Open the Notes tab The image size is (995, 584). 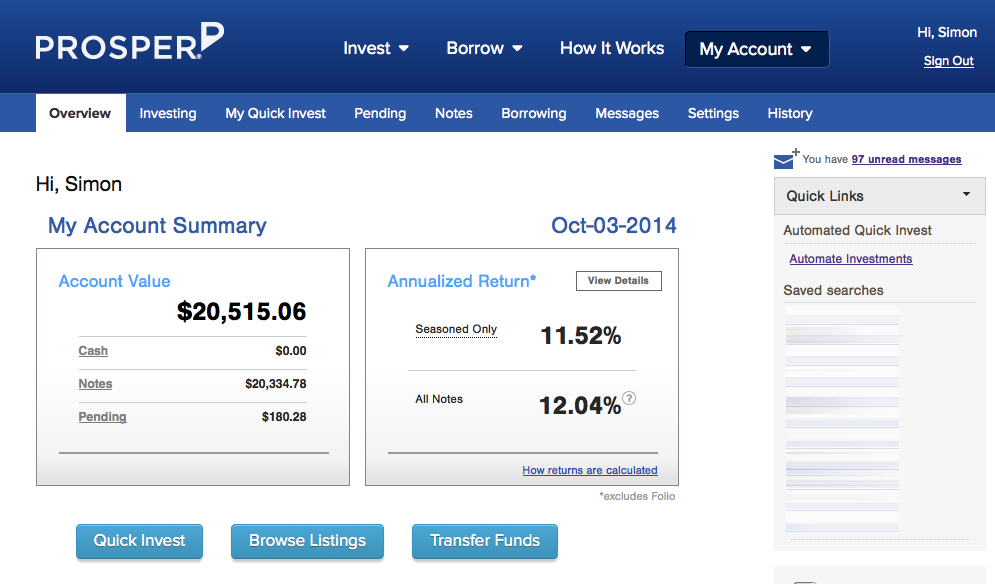[454, 113]
